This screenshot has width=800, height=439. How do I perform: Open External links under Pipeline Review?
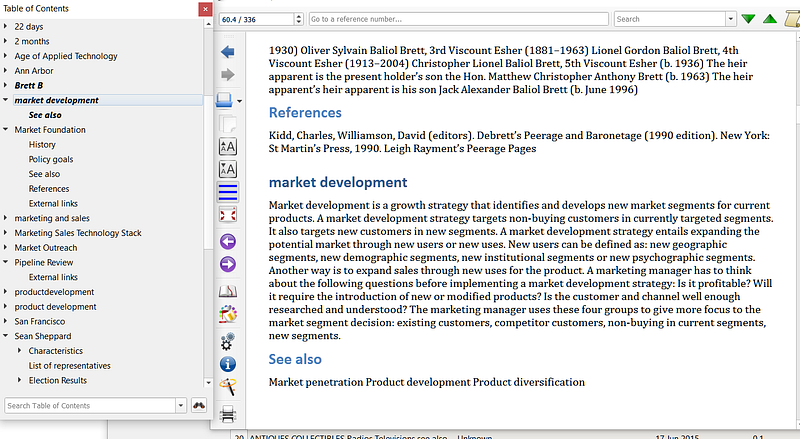53,277
